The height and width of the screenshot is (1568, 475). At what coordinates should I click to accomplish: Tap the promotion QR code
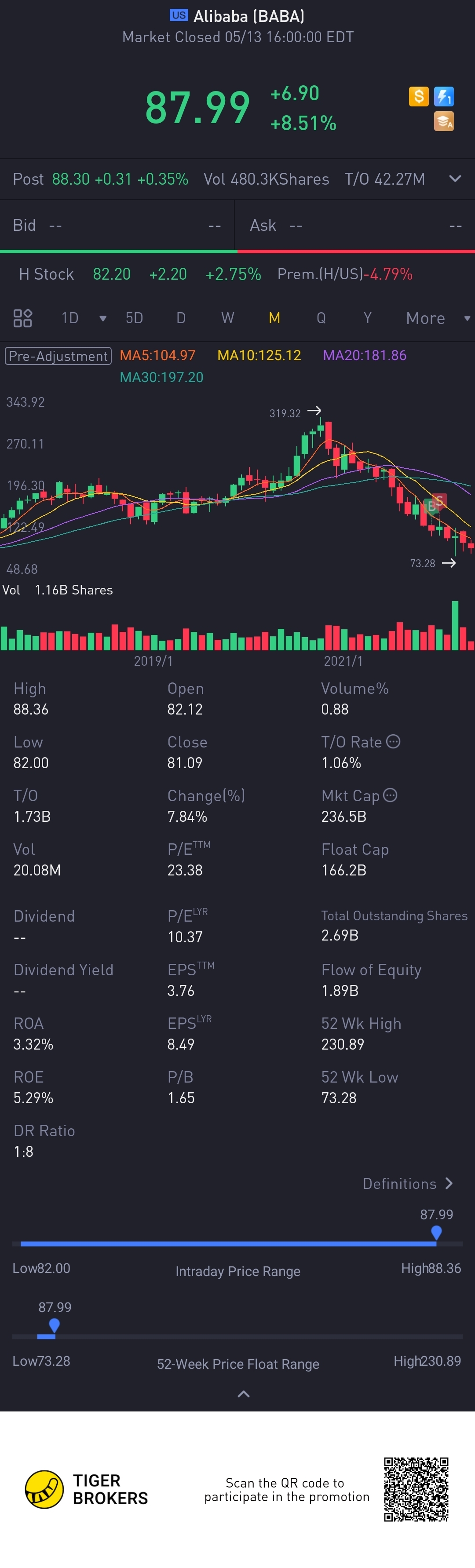click(x=416, y=1489)
